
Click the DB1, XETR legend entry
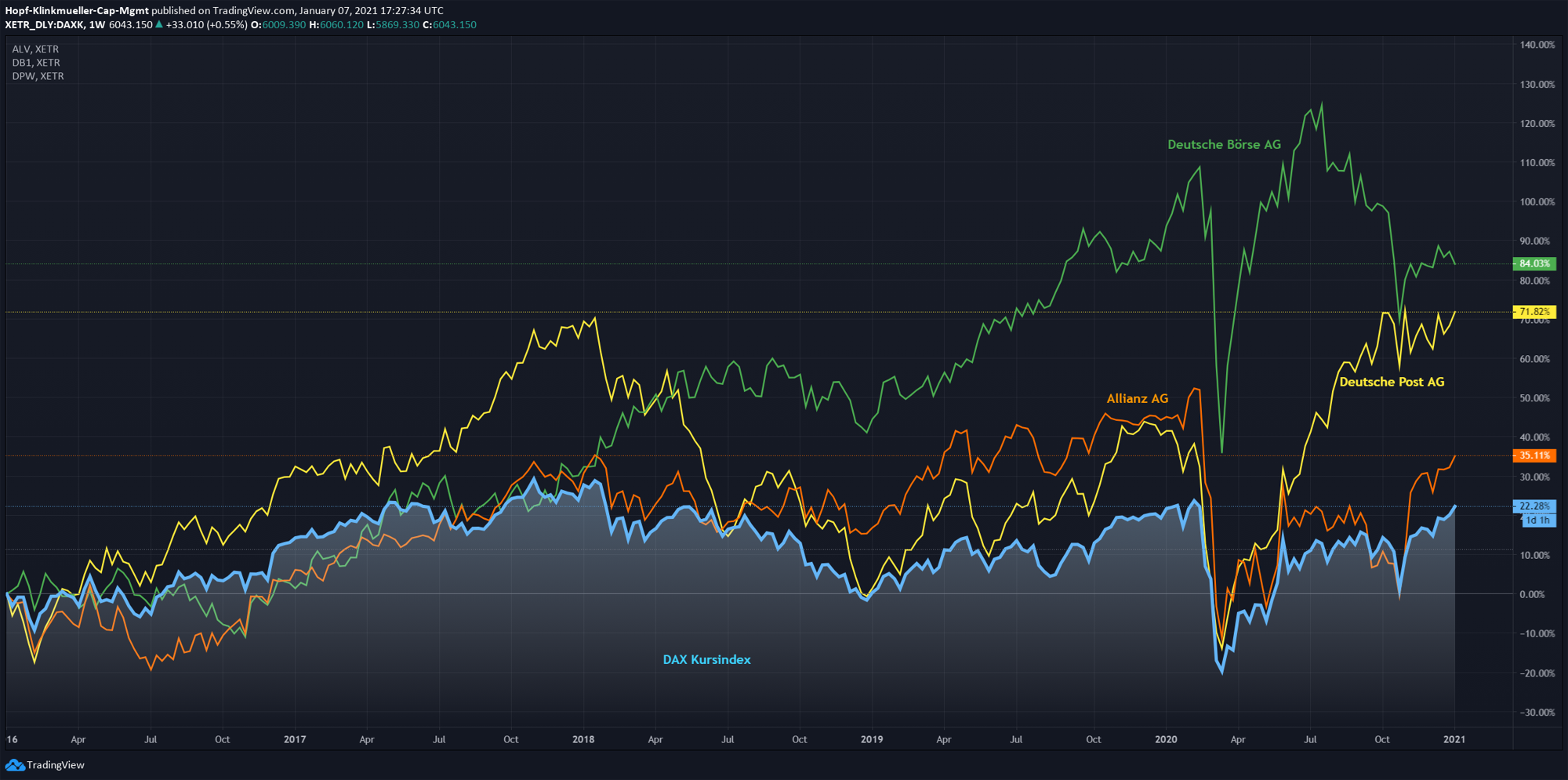[36, 63]
